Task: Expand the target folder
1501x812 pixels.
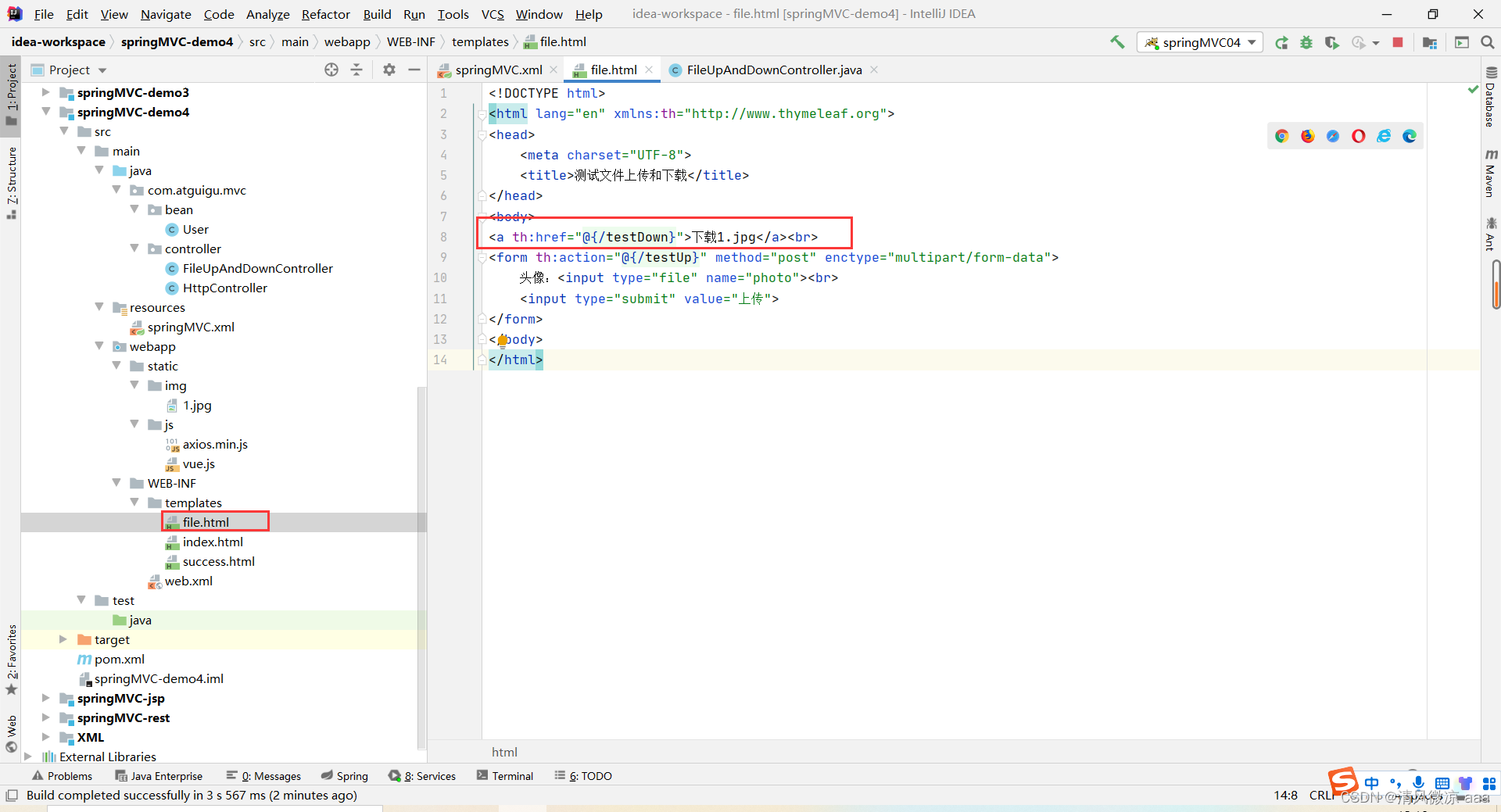Action: pos(64,639)
